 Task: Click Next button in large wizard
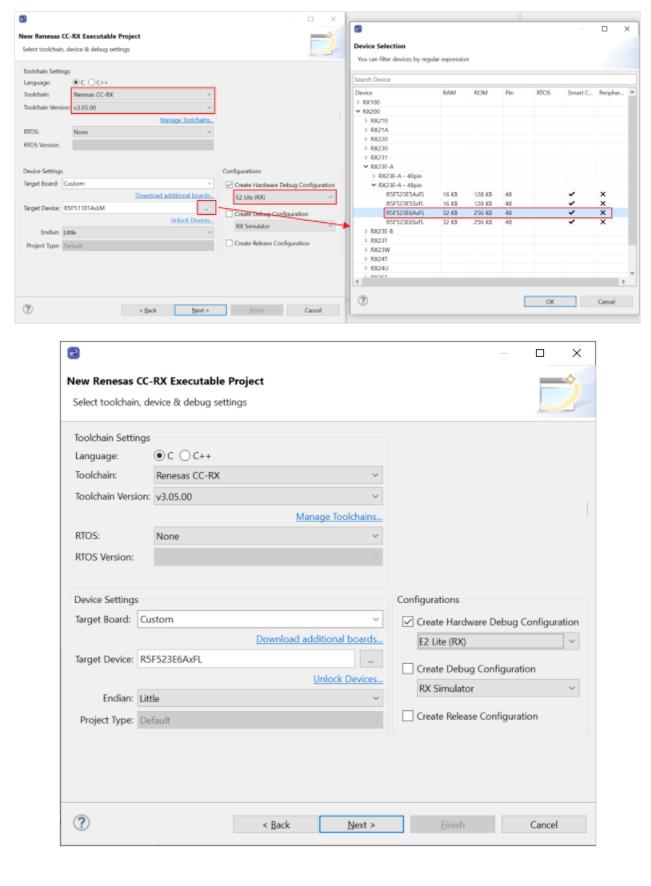coord(361,824)
